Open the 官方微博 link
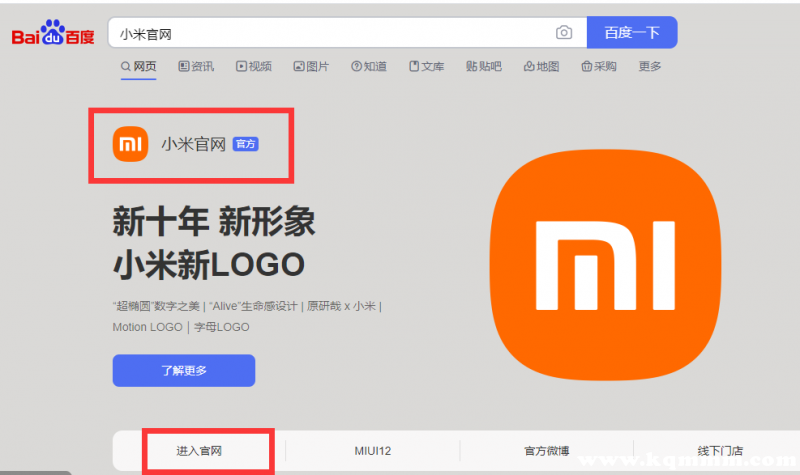The image size is (800, 475). click(x=547, y=451)
